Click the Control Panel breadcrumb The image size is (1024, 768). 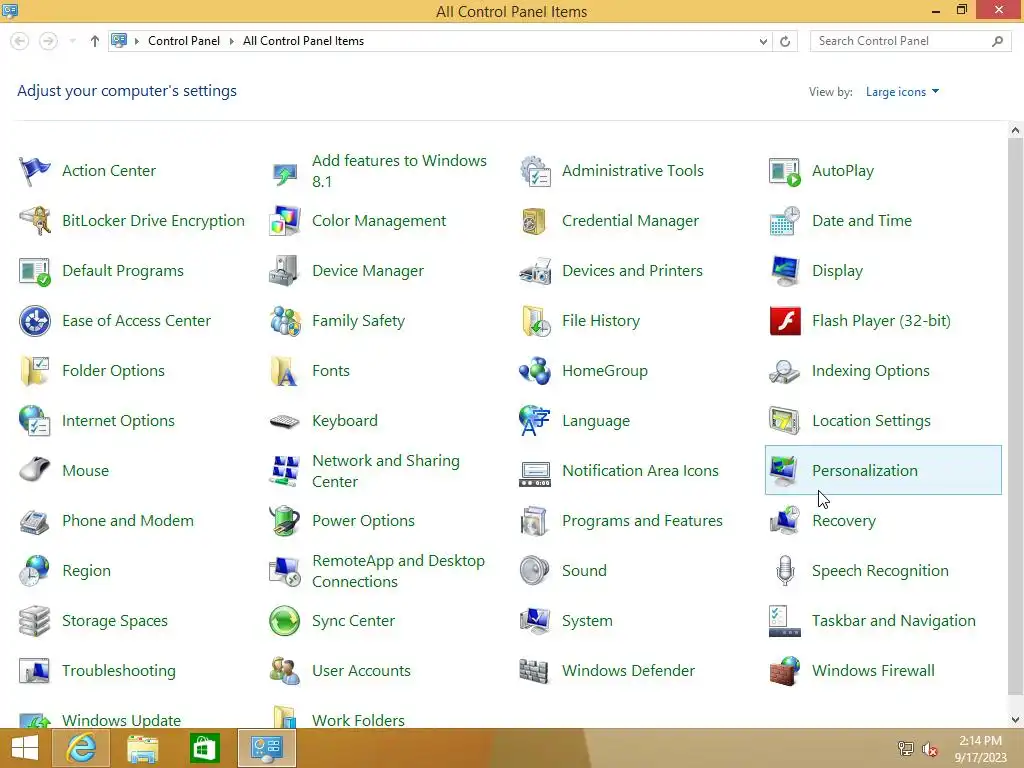click(x=184, y=41)
